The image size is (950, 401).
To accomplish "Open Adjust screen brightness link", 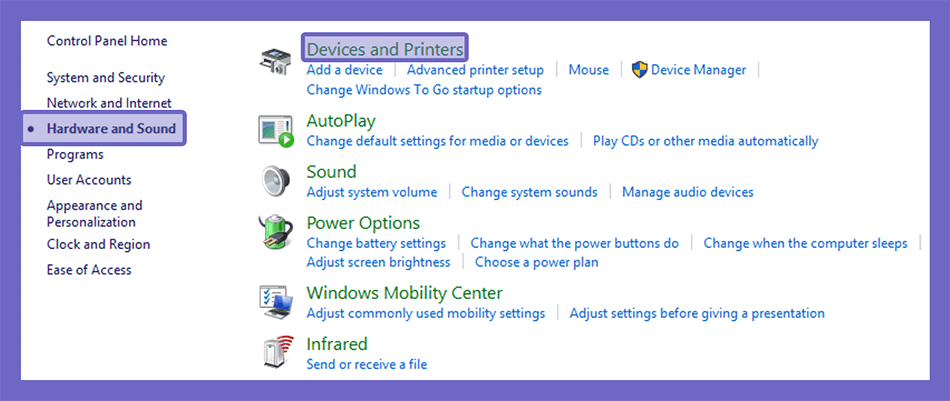I will coord(378,262).
